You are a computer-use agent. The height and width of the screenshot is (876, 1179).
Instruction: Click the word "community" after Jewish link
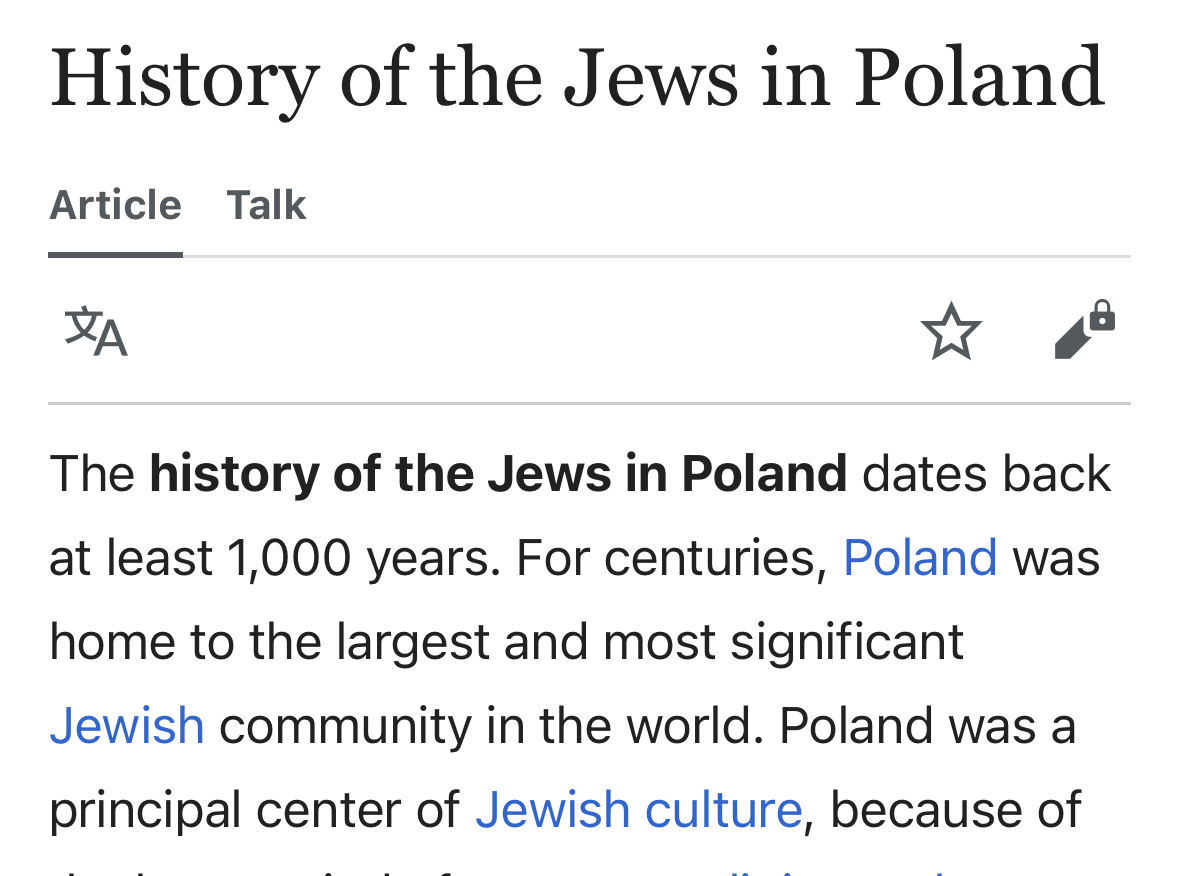[344, 726]
